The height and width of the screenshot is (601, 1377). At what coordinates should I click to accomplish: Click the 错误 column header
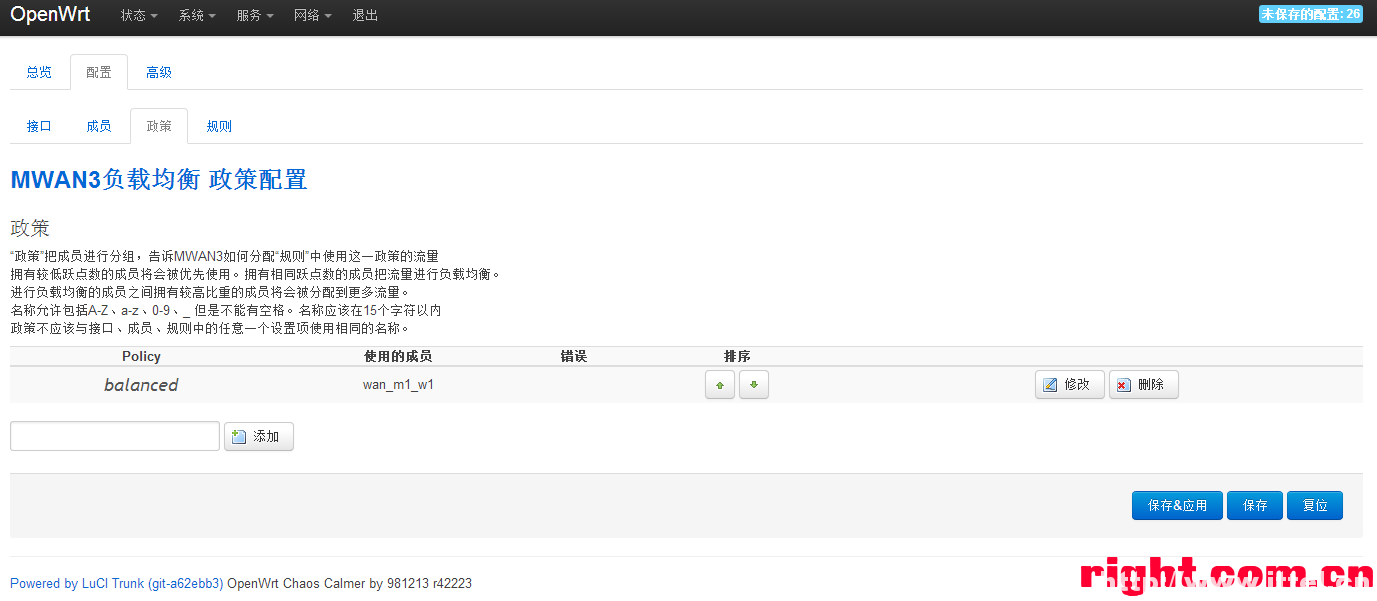(x=574, y=356)
